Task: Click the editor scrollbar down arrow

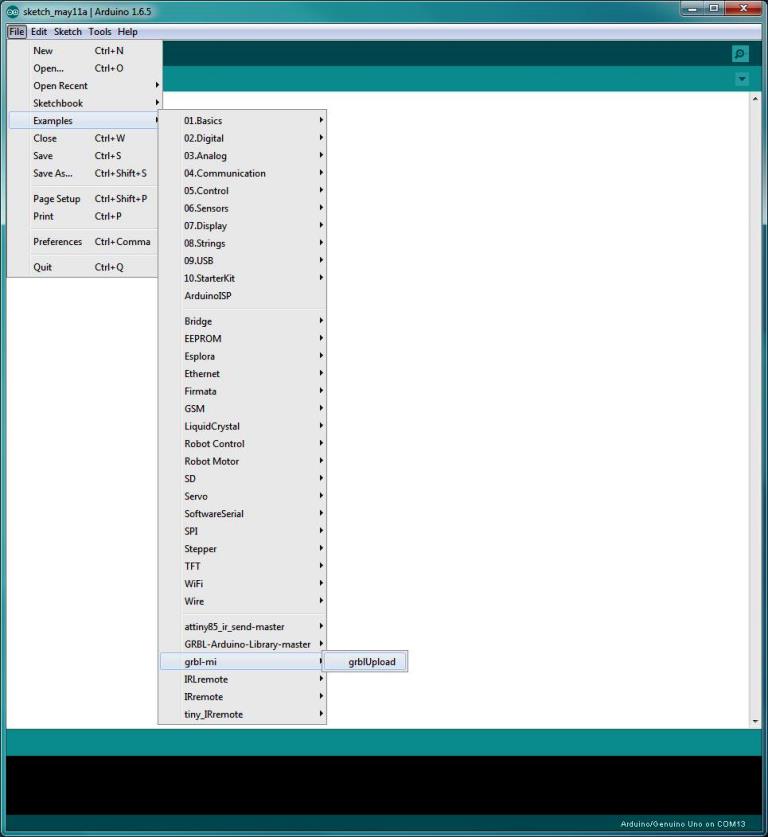Action: coord(755,721)
